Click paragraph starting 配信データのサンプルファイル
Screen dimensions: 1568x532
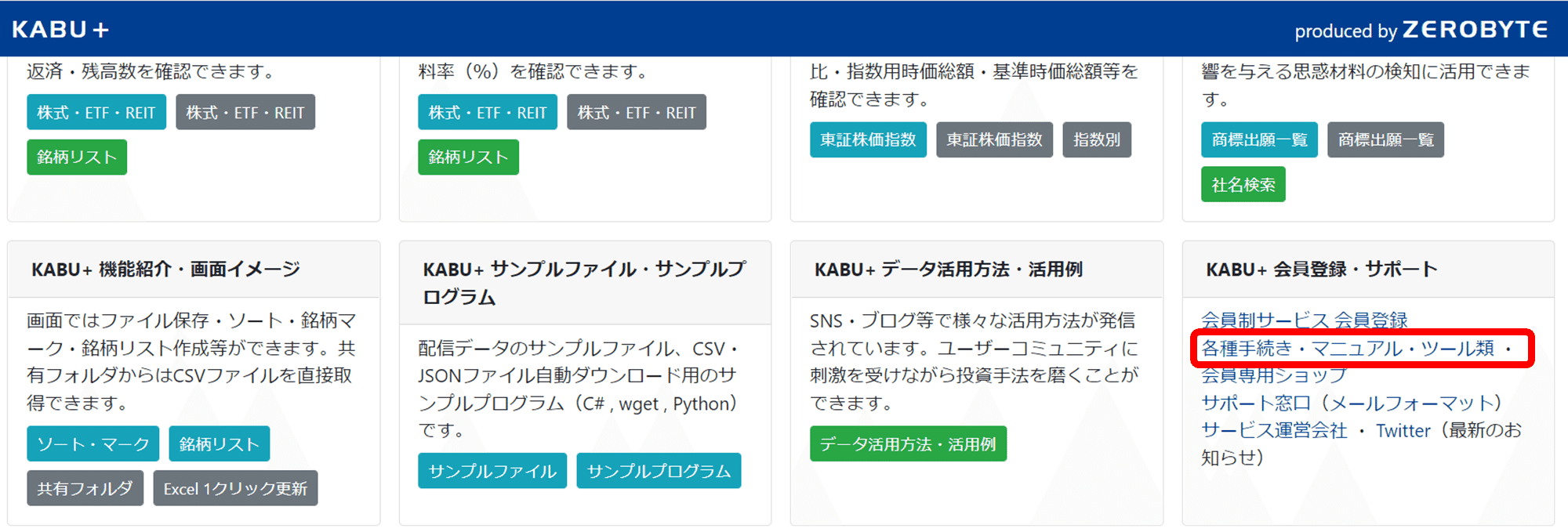click(579, 389)
